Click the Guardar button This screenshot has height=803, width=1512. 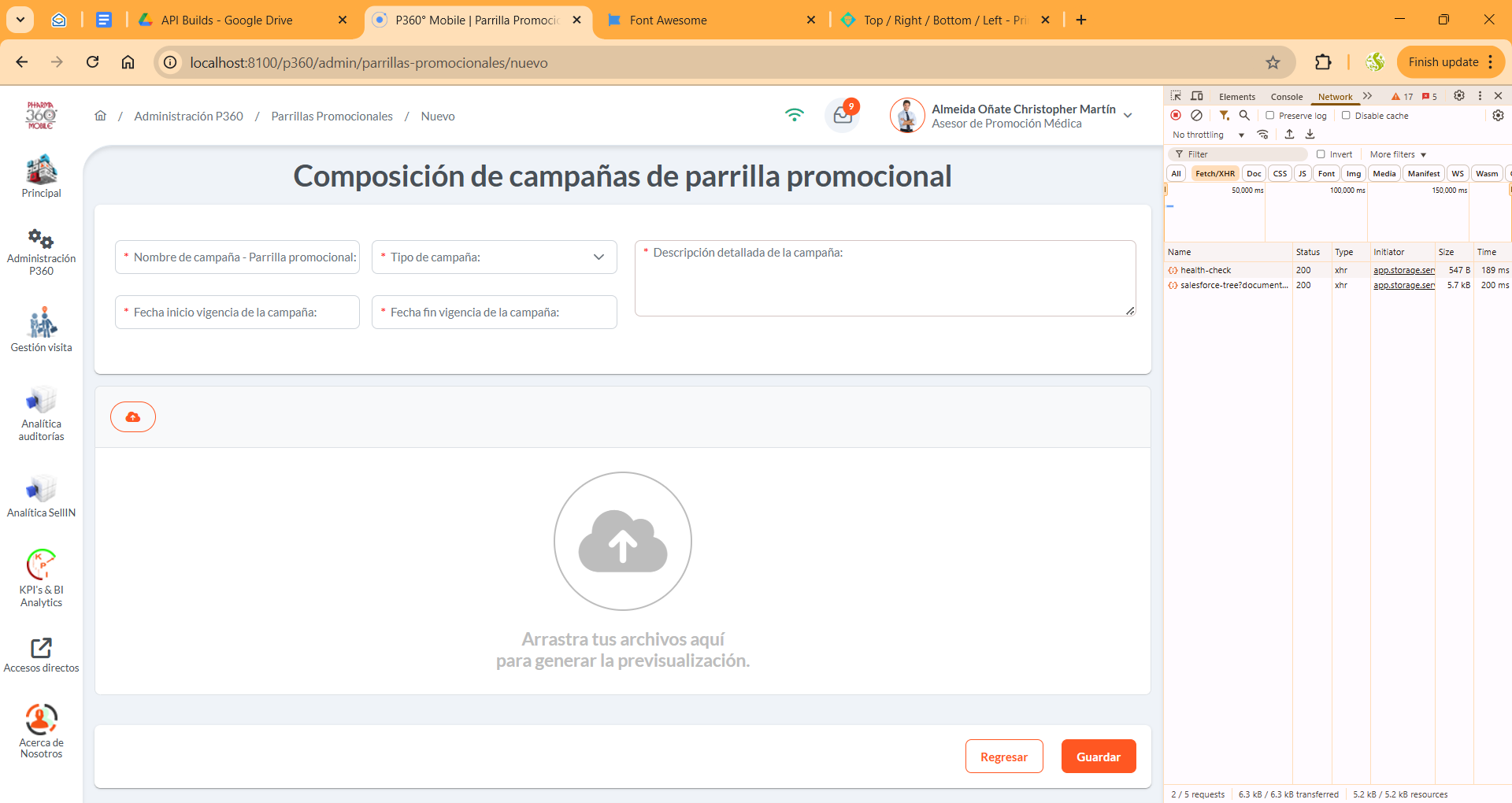[1098, 757]
